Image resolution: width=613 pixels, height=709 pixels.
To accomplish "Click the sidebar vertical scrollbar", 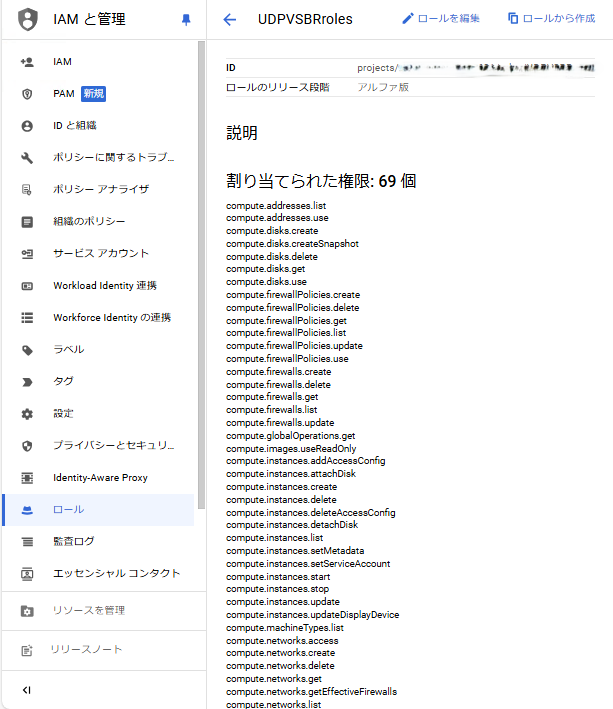I will [x=201, y=275].
